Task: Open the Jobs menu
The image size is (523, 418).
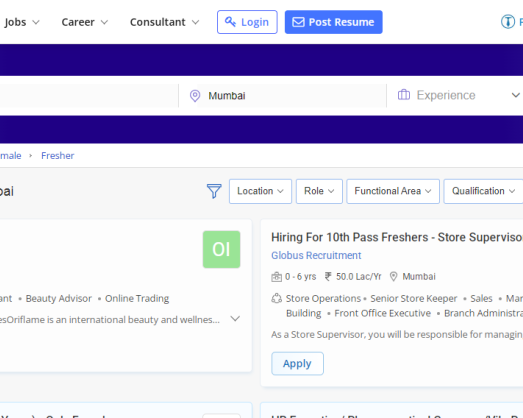Action: (22, 22)
